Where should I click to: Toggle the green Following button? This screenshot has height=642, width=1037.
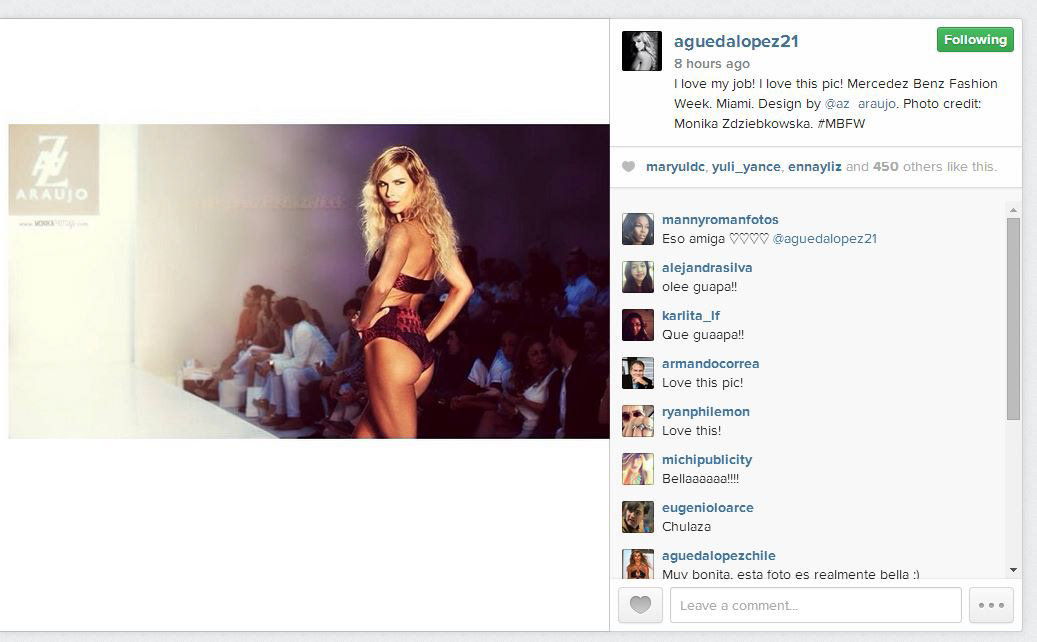pos(975,40)
